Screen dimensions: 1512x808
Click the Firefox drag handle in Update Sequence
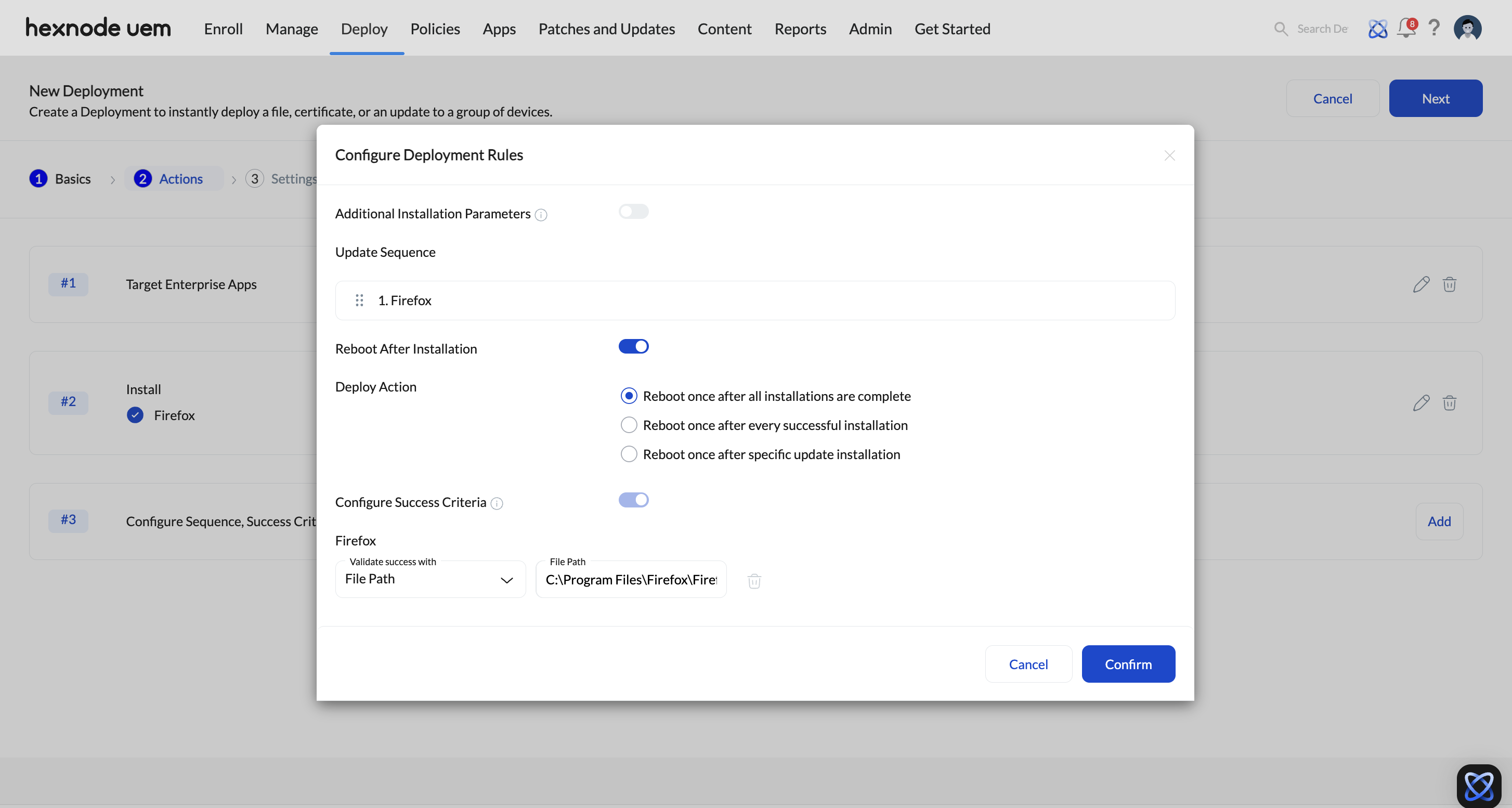click(359, 301)
